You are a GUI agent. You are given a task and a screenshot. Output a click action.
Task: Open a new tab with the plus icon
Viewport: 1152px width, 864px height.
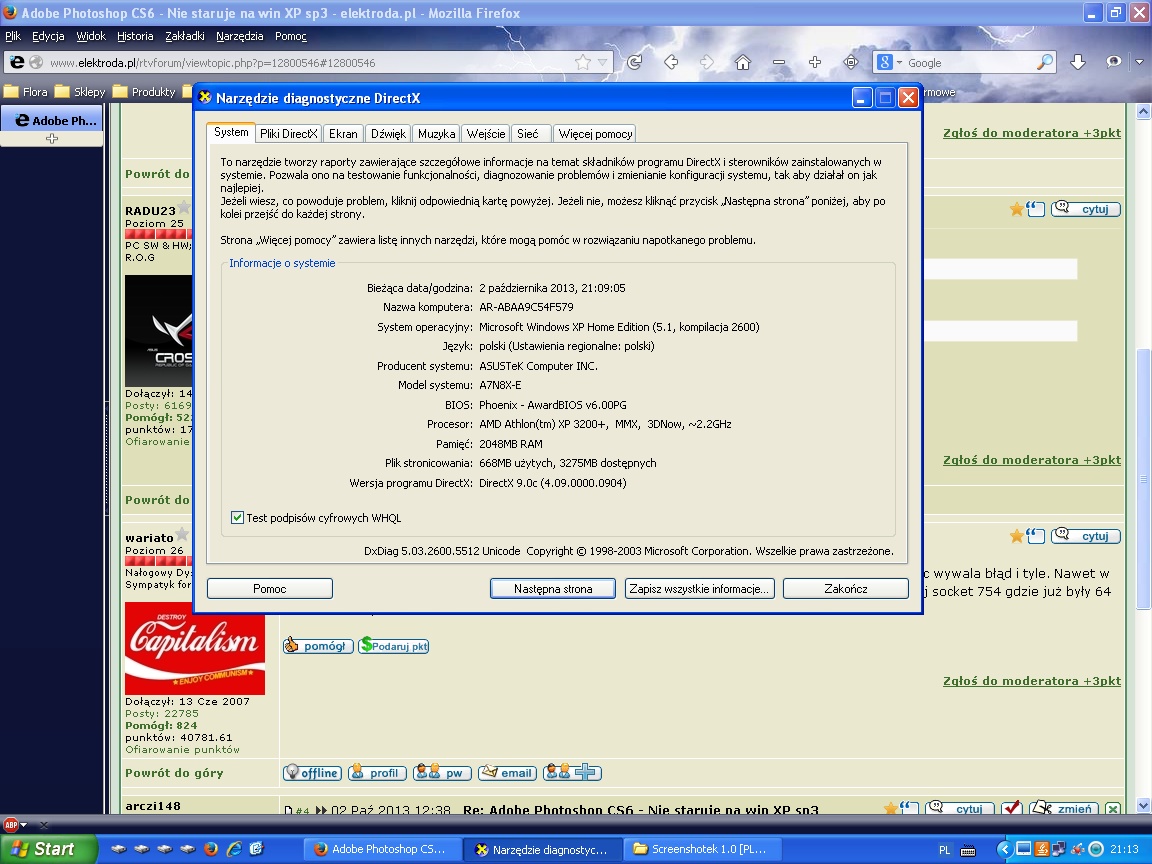point(51,139)
